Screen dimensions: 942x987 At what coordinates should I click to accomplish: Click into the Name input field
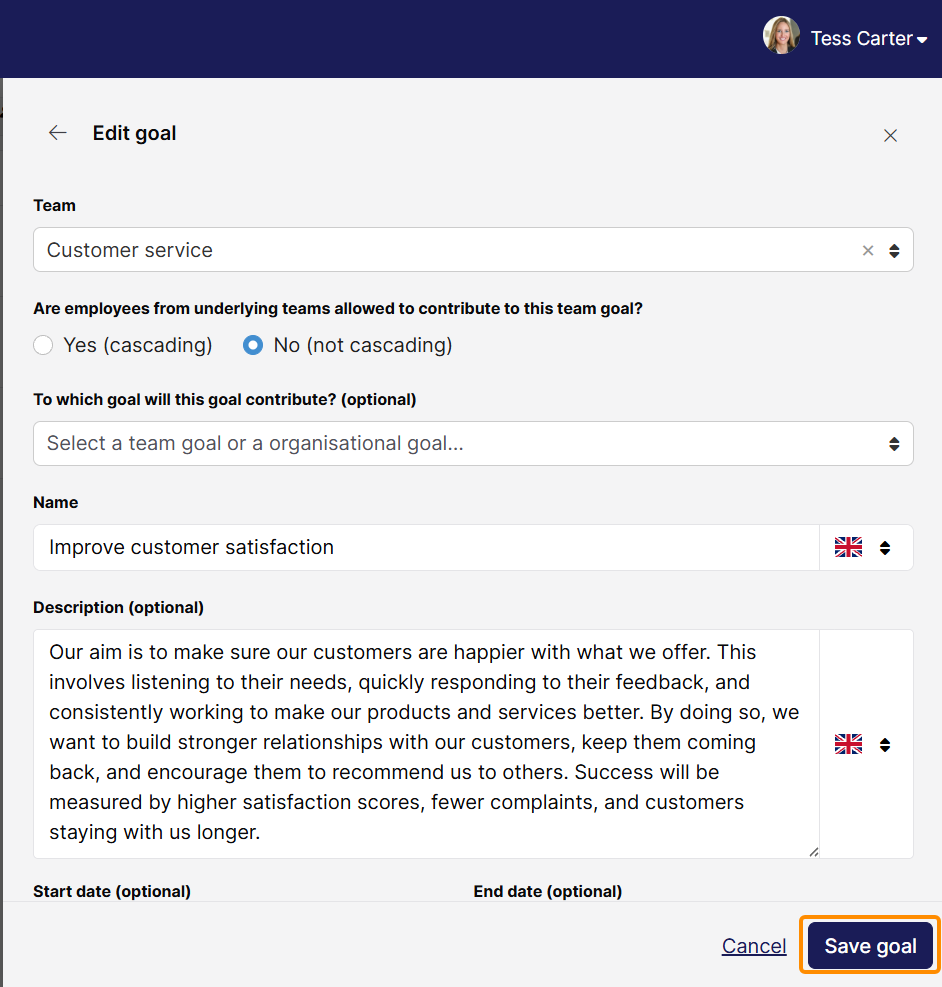(x=426, y=548)
